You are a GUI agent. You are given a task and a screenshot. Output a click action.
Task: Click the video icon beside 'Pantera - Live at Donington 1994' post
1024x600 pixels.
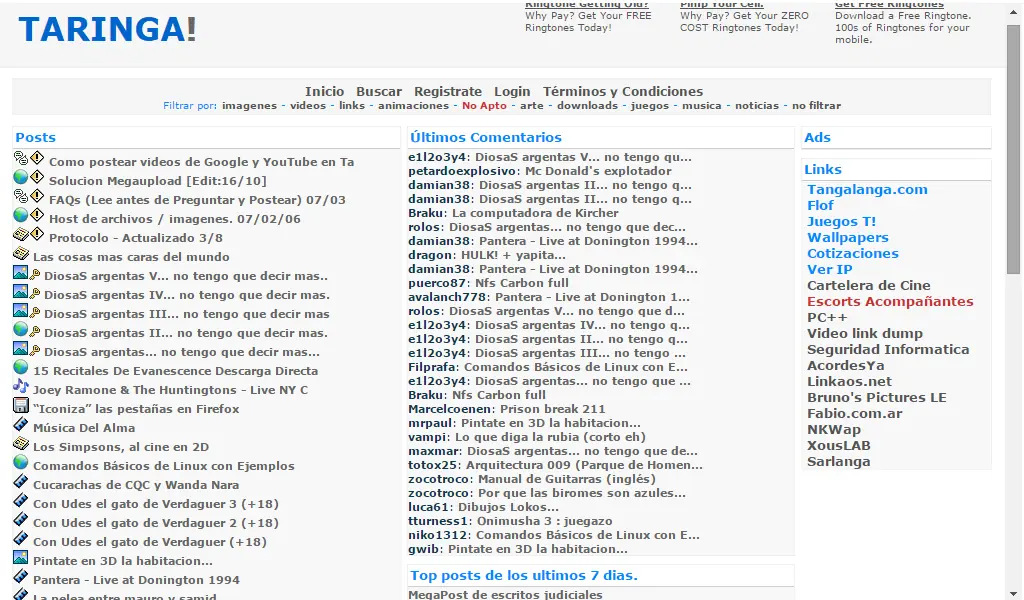pyautogui.click(x=21, y=576)
